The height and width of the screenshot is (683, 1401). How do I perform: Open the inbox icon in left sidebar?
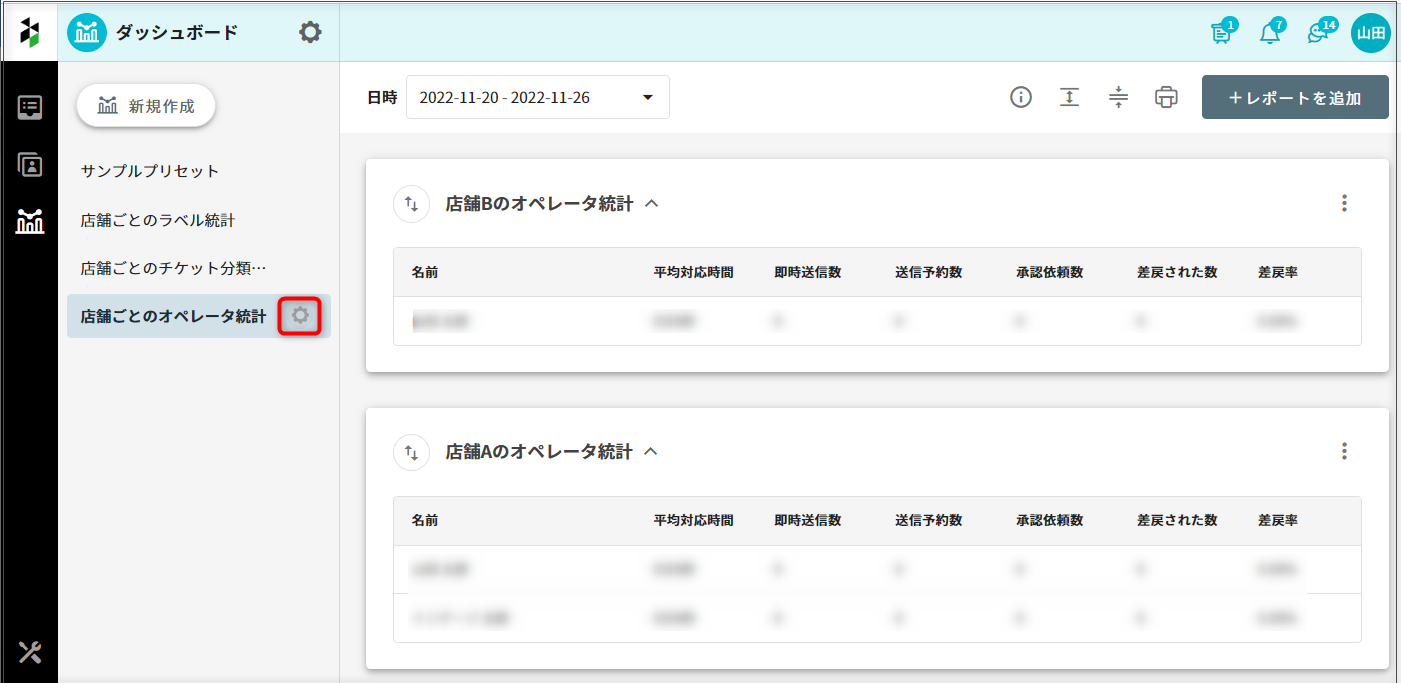coord(30,108)
